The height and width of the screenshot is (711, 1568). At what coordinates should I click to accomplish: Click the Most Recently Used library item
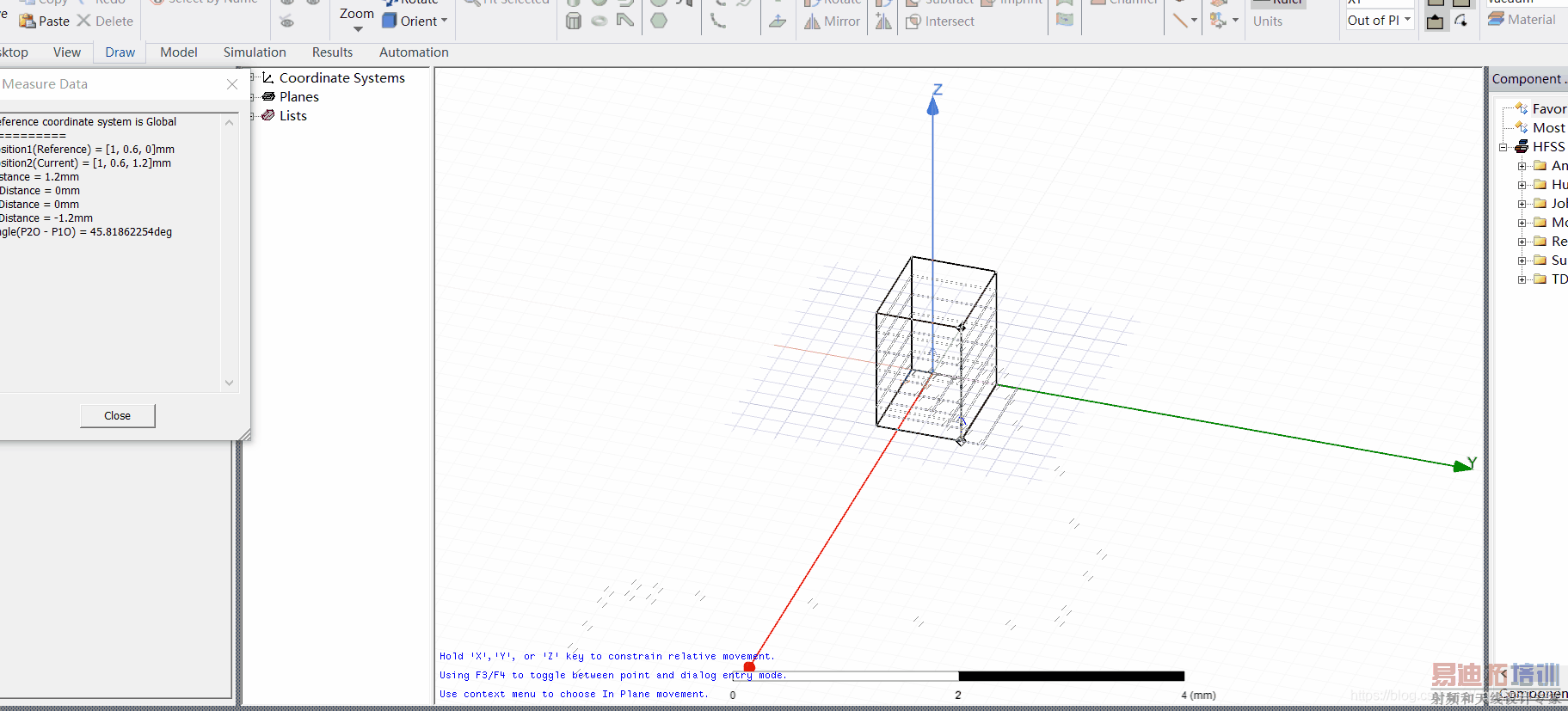pyautogui.click(x=1549, y=128)
